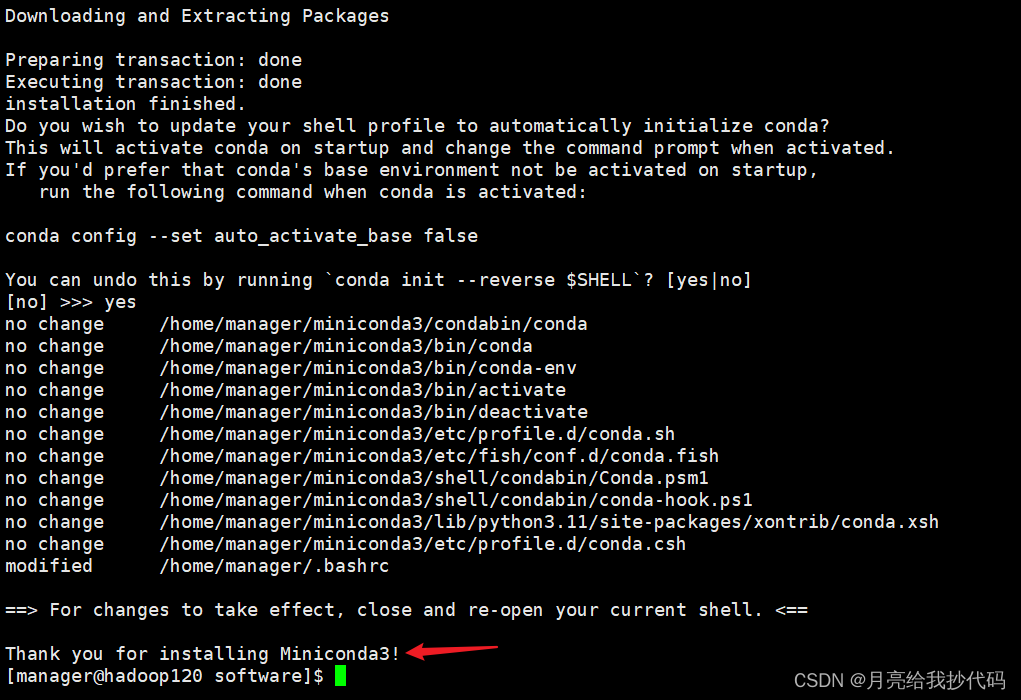The width and height of the screenshot is (1021, 700).
Task: Click the green terminal cursor block
Action: point(341,676)
